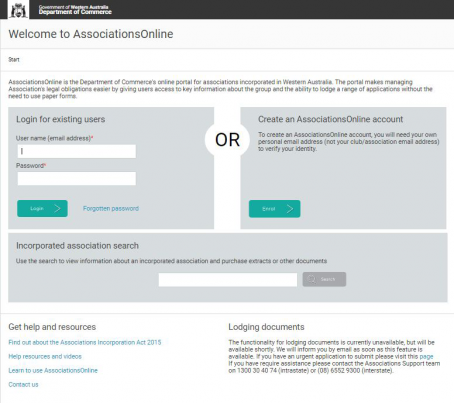
Task: Click the Start breadcrumb
Action: coord(14,60)
